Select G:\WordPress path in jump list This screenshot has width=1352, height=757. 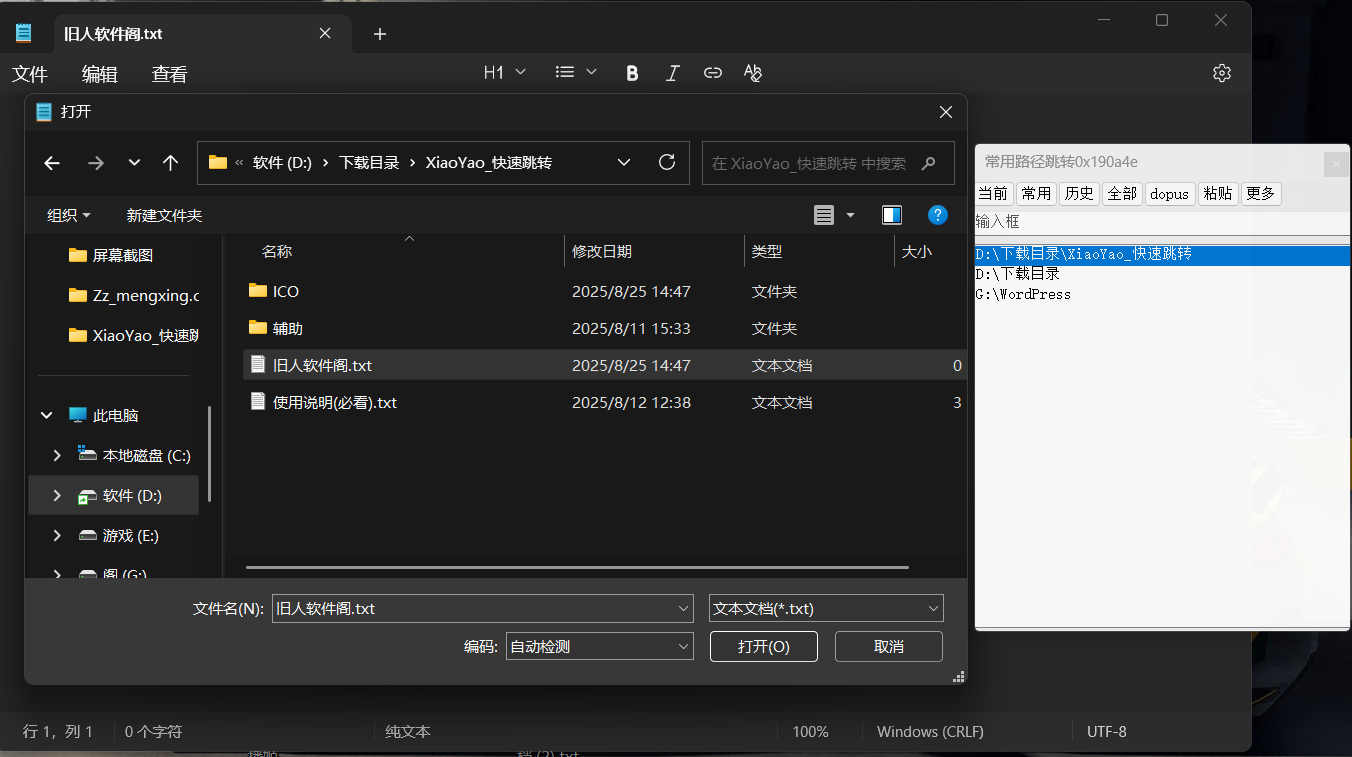(1163, 294)
